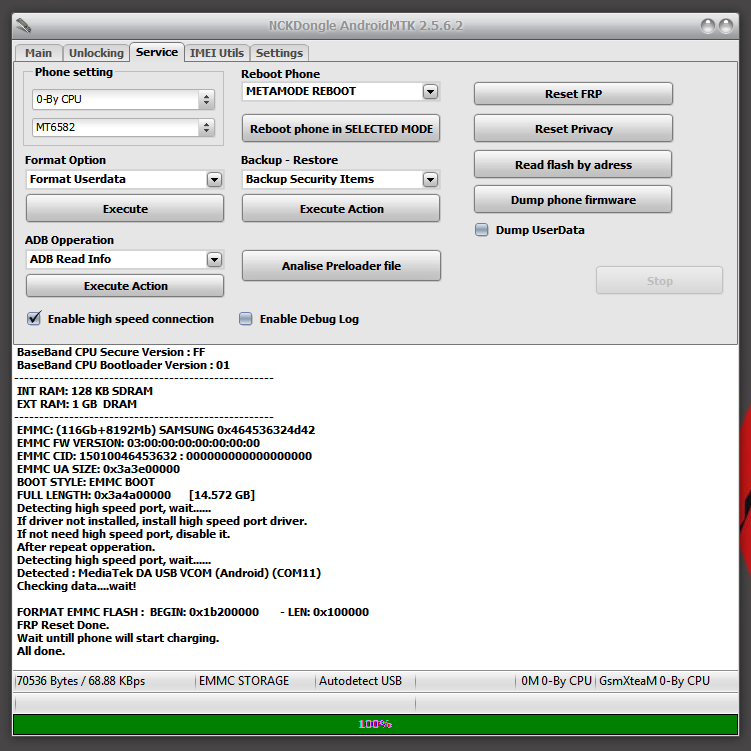Screen dimensions: 751x751
Task: Disable Enable high speed connection checkbox
Action: (34, 319)
